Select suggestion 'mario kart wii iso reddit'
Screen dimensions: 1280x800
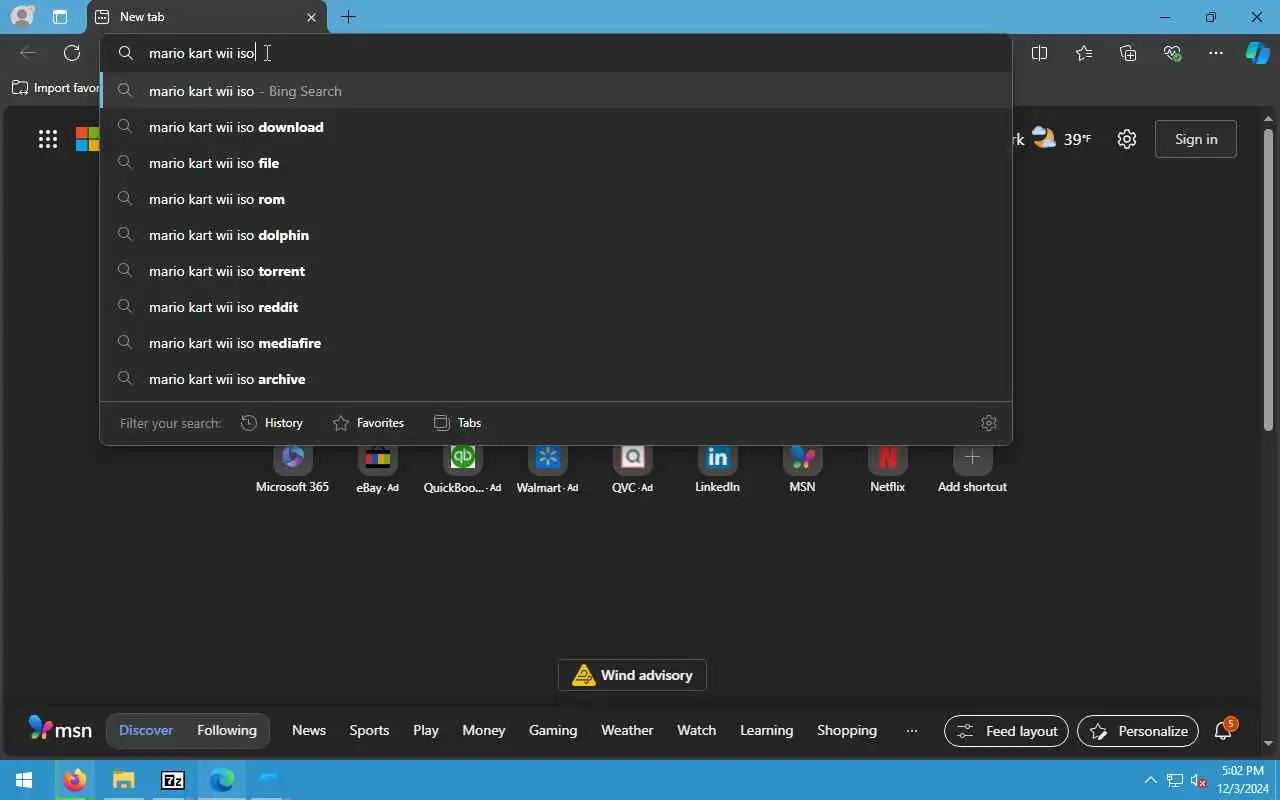pos(556,307)
